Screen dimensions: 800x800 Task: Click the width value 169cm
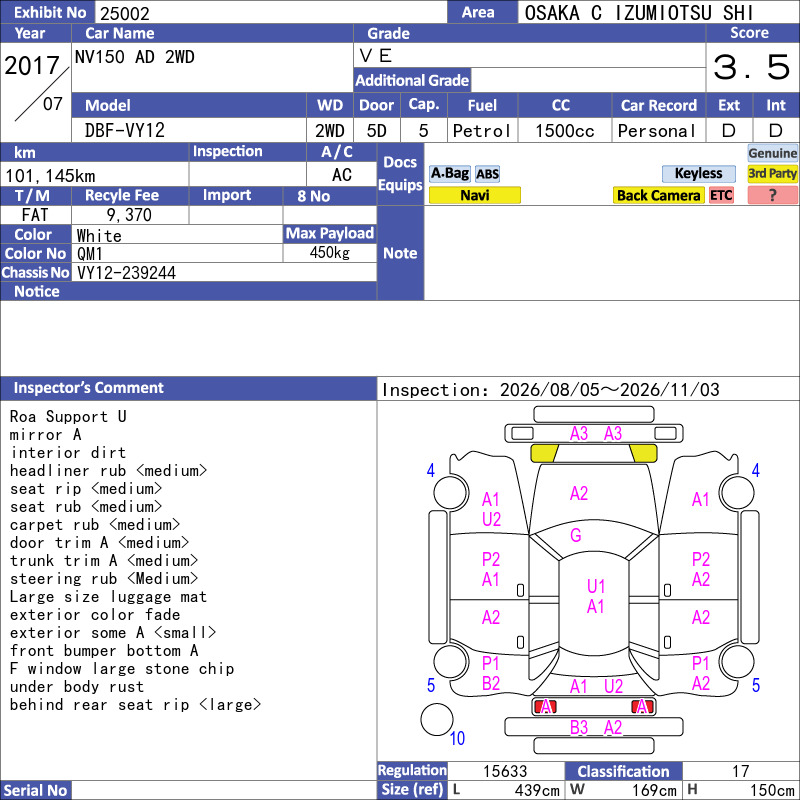[x=654, y=790]
